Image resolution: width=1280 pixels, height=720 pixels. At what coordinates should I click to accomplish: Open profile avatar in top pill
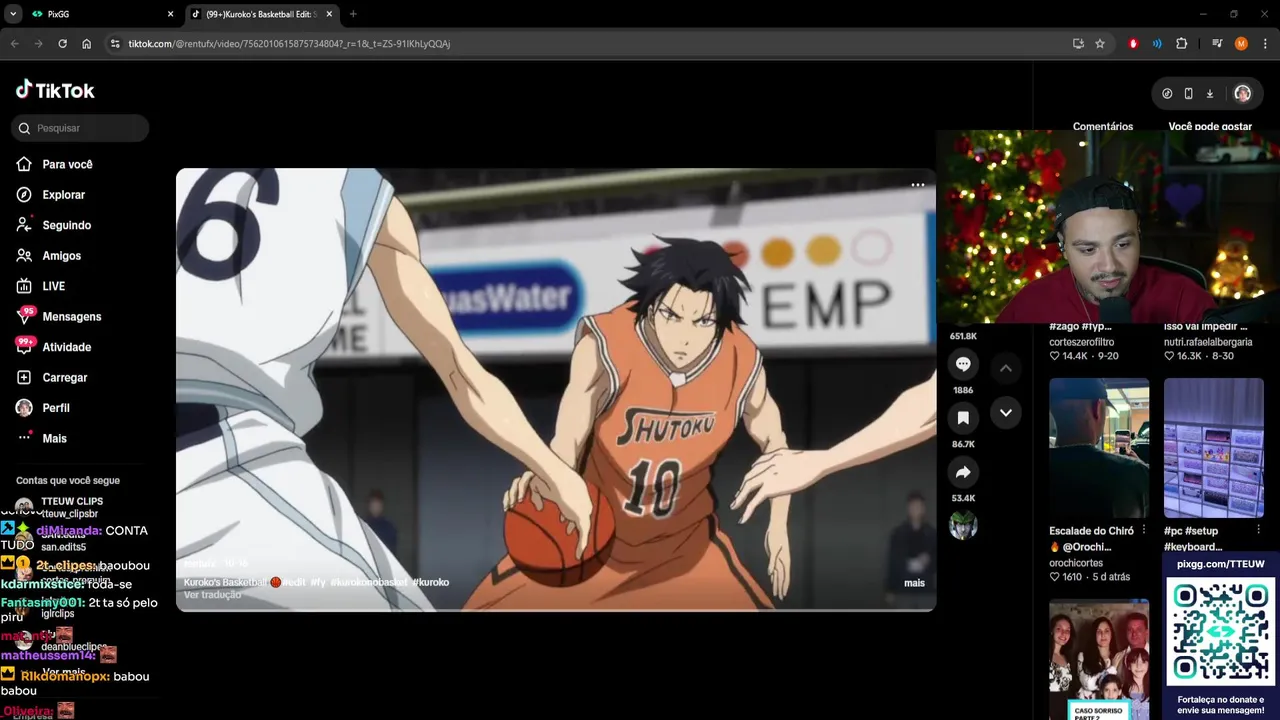point(1242,93)
